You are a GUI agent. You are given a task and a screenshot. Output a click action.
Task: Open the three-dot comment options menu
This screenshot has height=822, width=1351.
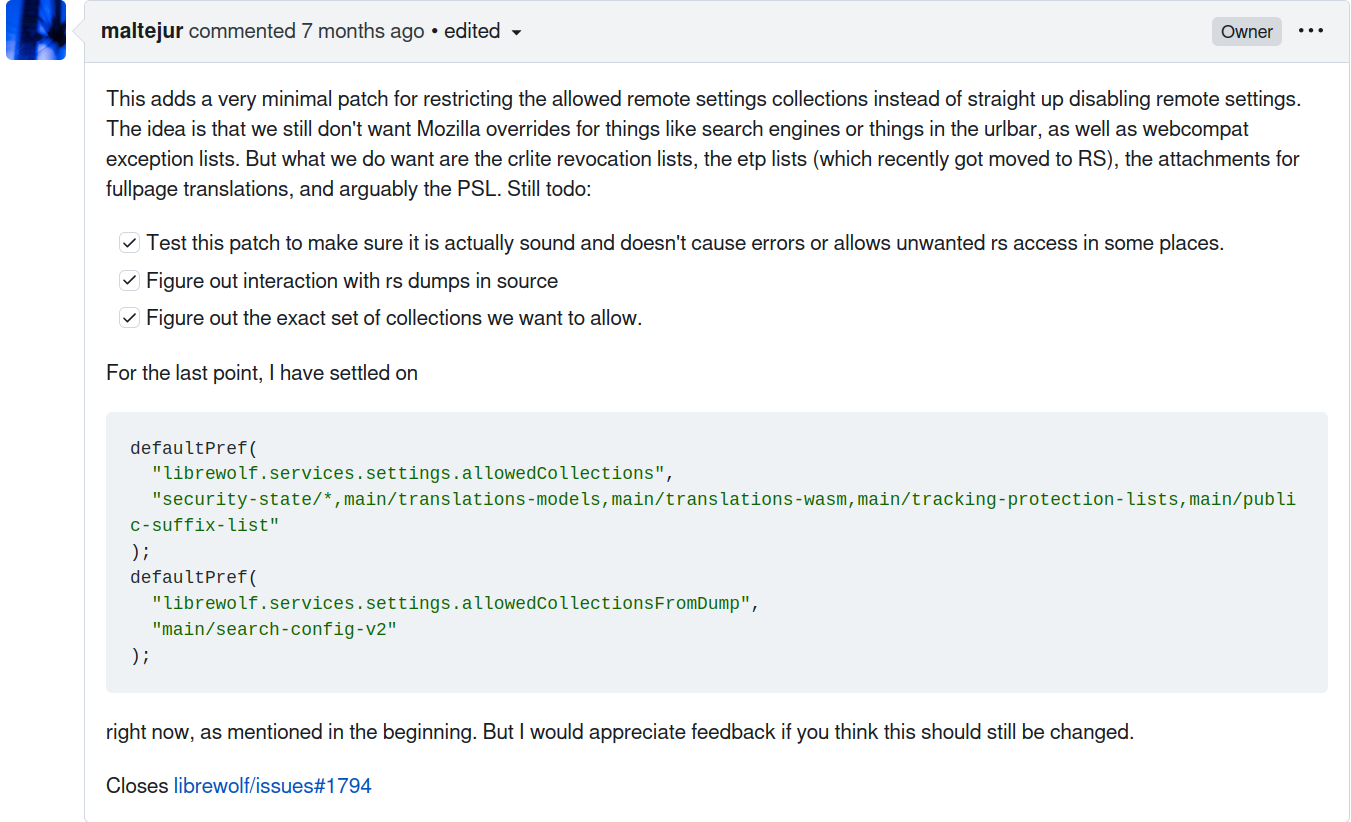pos(1311,31)
